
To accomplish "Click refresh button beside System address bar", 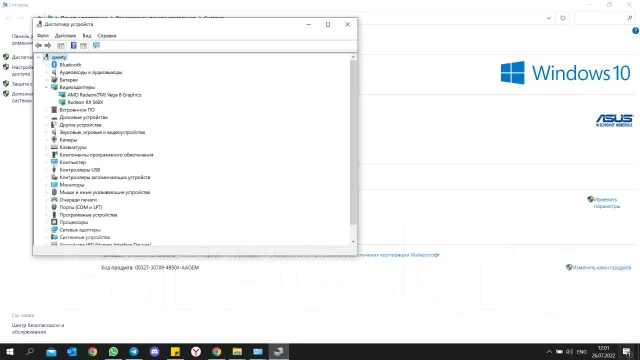I will point(563,18).
